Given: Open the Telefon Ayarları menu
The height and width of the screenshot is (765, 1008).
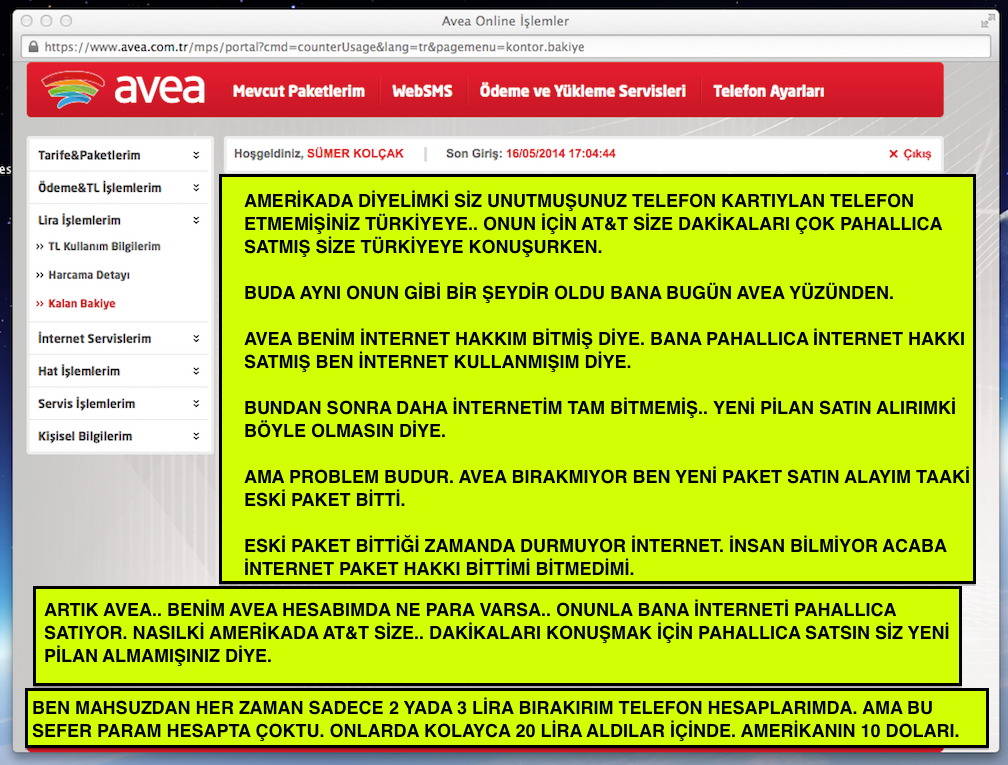Looking at the screenshot, I should (768, 91).
